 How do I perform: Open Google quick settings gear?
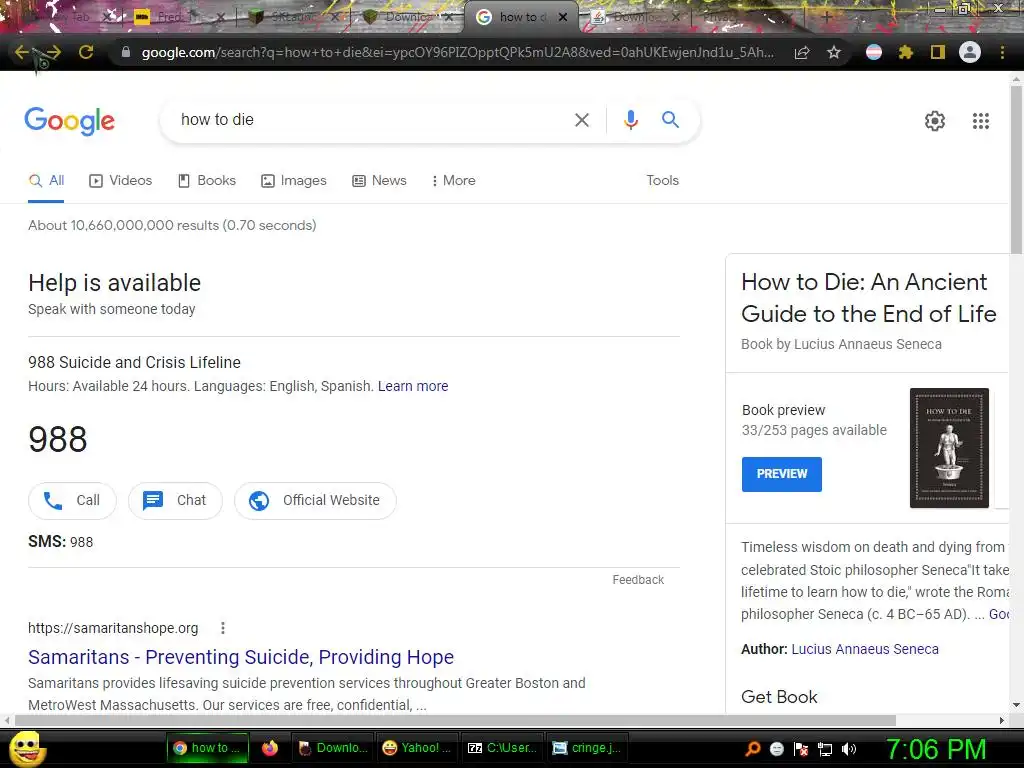point(935,121)
